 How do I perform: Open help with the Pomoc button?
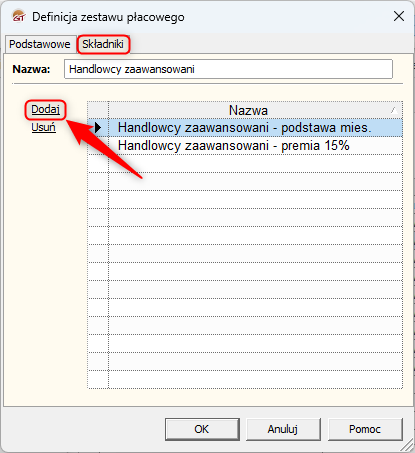coord(365,429)
